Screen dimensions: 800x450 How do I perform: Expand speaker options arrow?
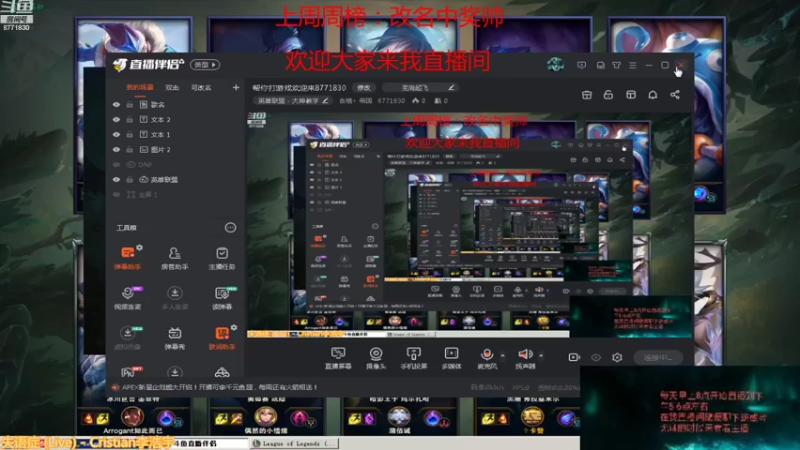(541, 355)
